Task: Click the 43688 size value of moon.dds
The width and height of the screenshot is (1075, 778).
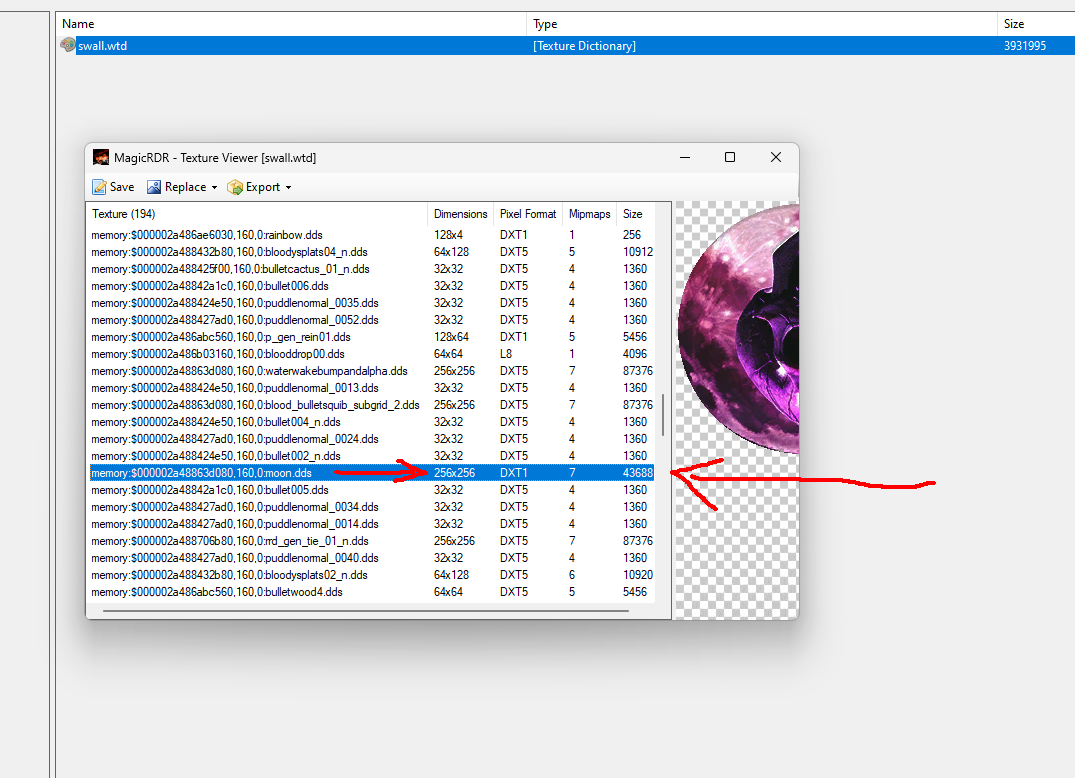Action: tap(638, 473)
